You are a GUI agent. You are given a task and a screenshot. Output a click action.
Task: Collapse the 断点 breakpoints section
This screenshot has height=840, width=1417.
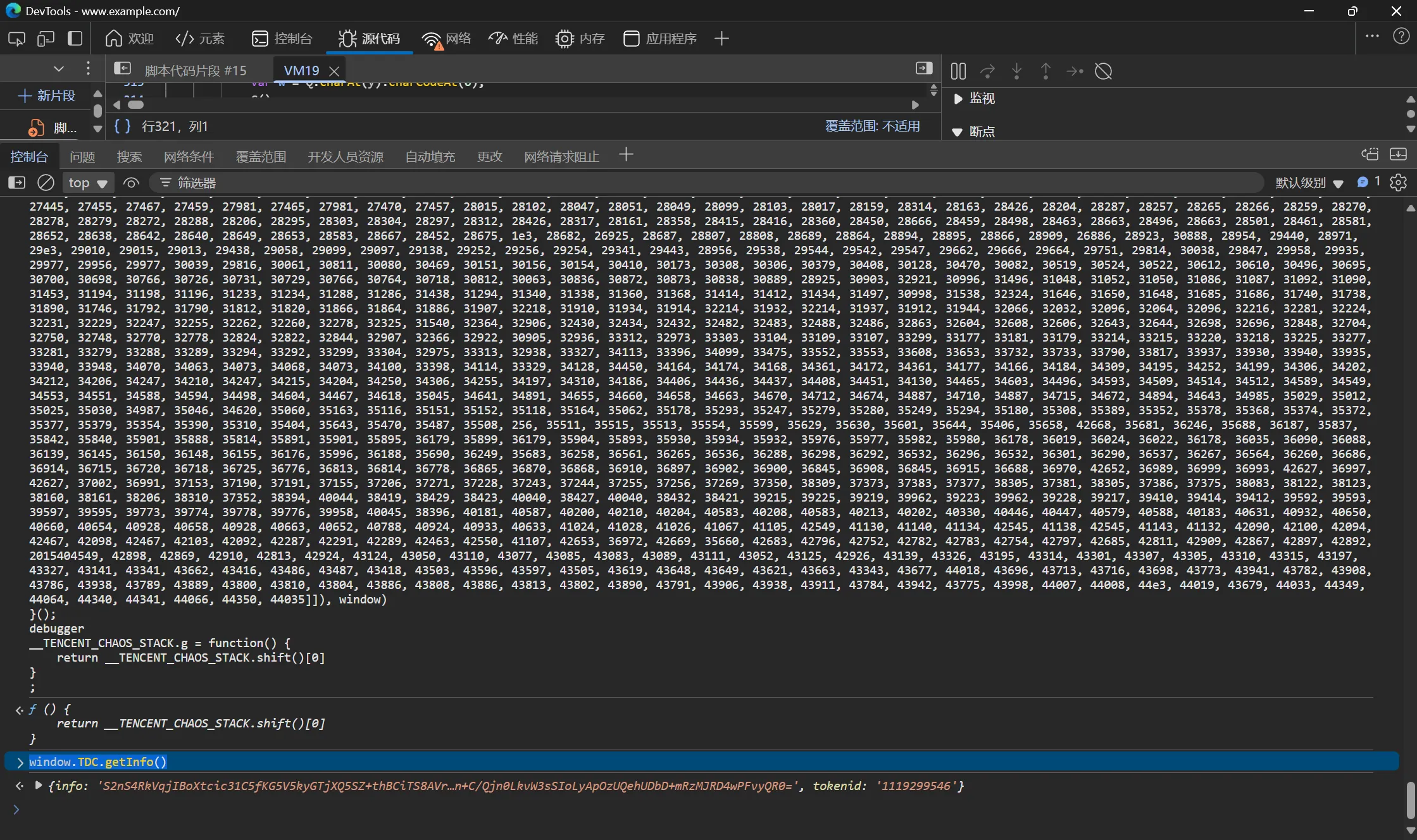click(958, 132)
